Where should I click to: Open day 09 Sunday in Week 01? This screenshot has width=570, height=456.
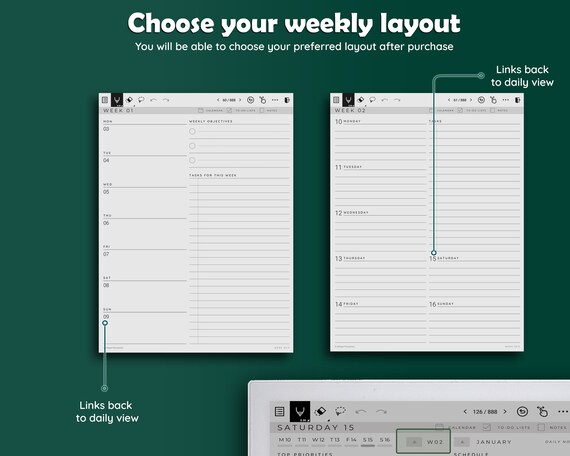[x=106, y=317]
